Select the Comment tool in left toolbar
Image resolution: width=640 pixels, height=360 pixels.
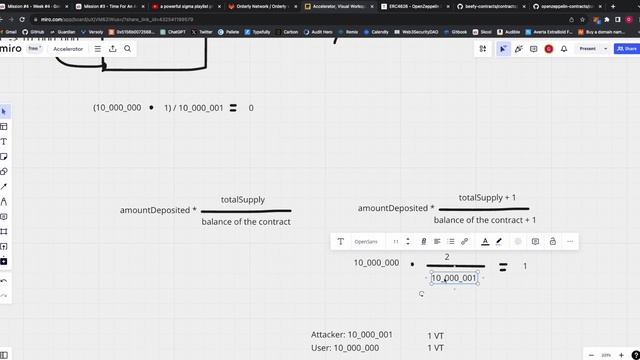point(4,217)
